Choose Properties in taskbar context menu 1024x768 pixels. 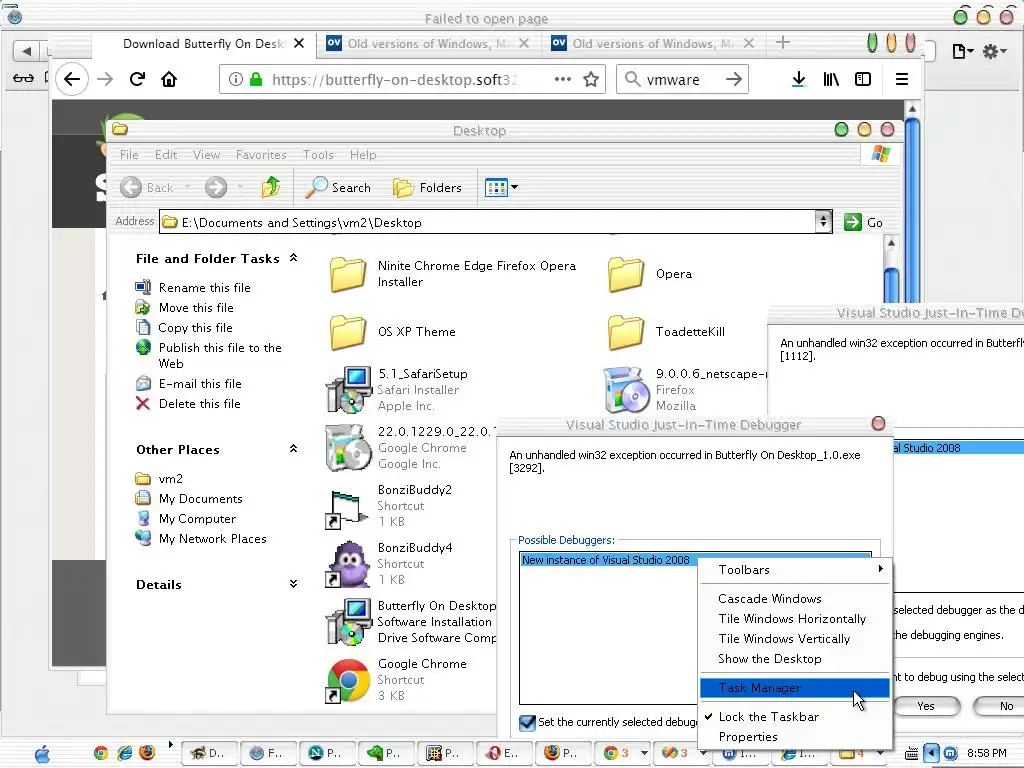(x=794, y=737)
